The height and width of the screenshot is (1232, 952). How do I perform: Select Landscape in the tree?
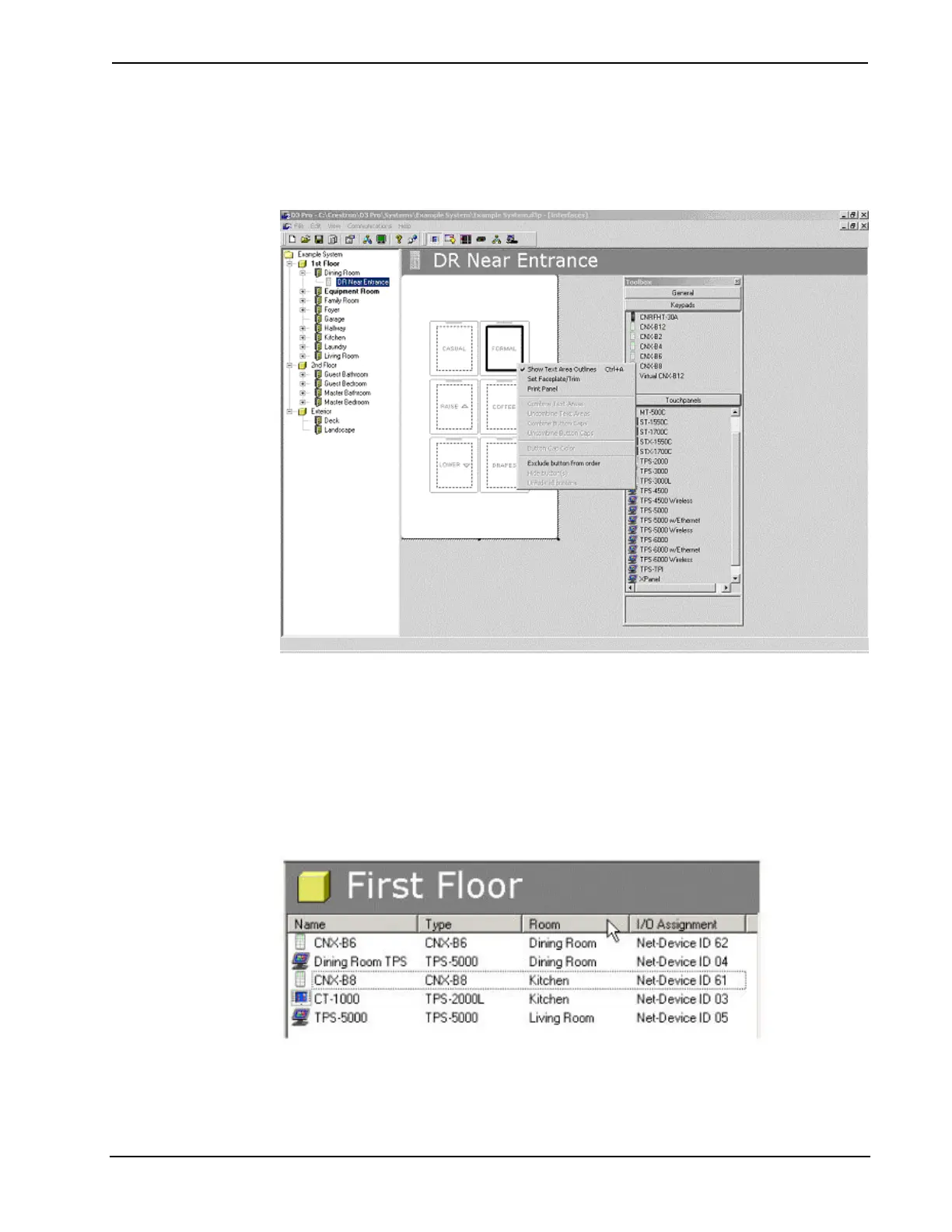click(x=340, y=430)
